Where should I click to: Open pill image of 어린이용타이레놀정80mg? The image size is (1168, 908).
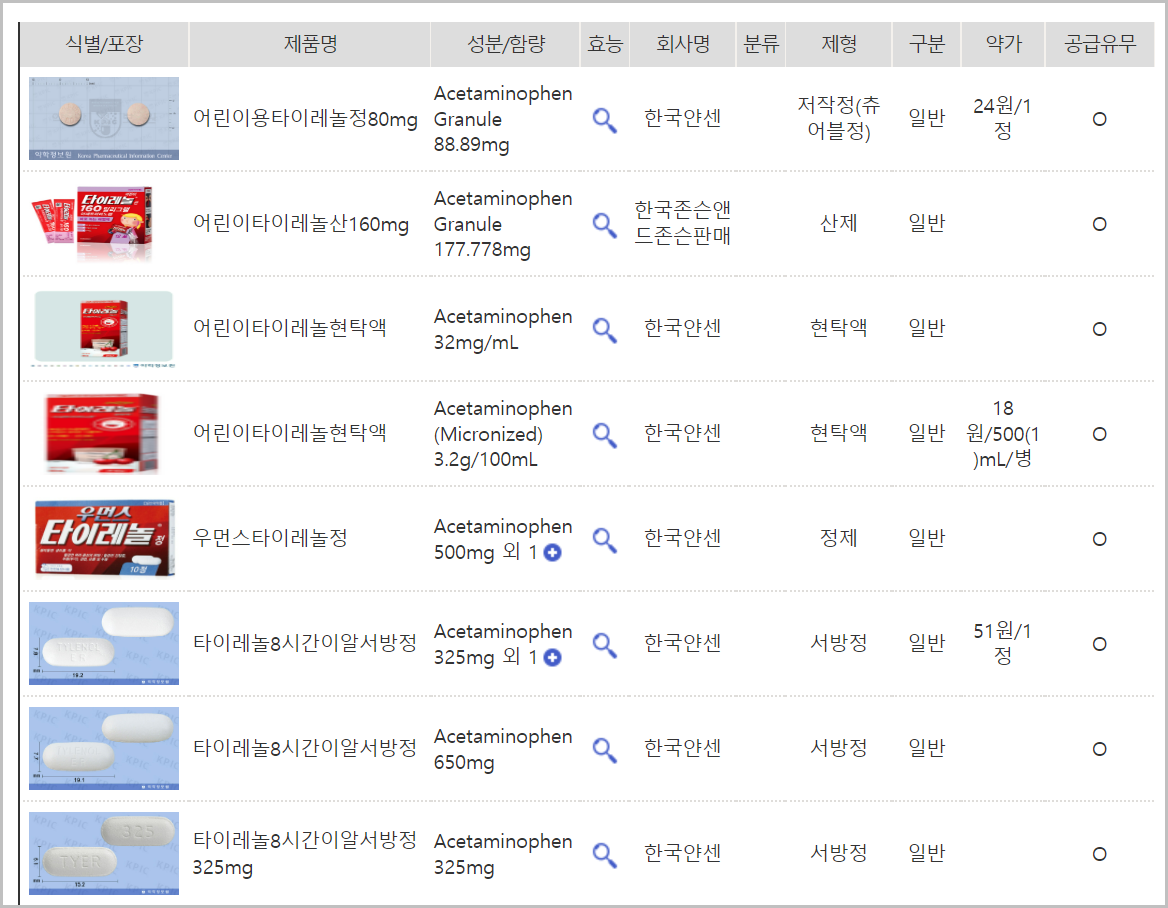[x=104, y=118]
